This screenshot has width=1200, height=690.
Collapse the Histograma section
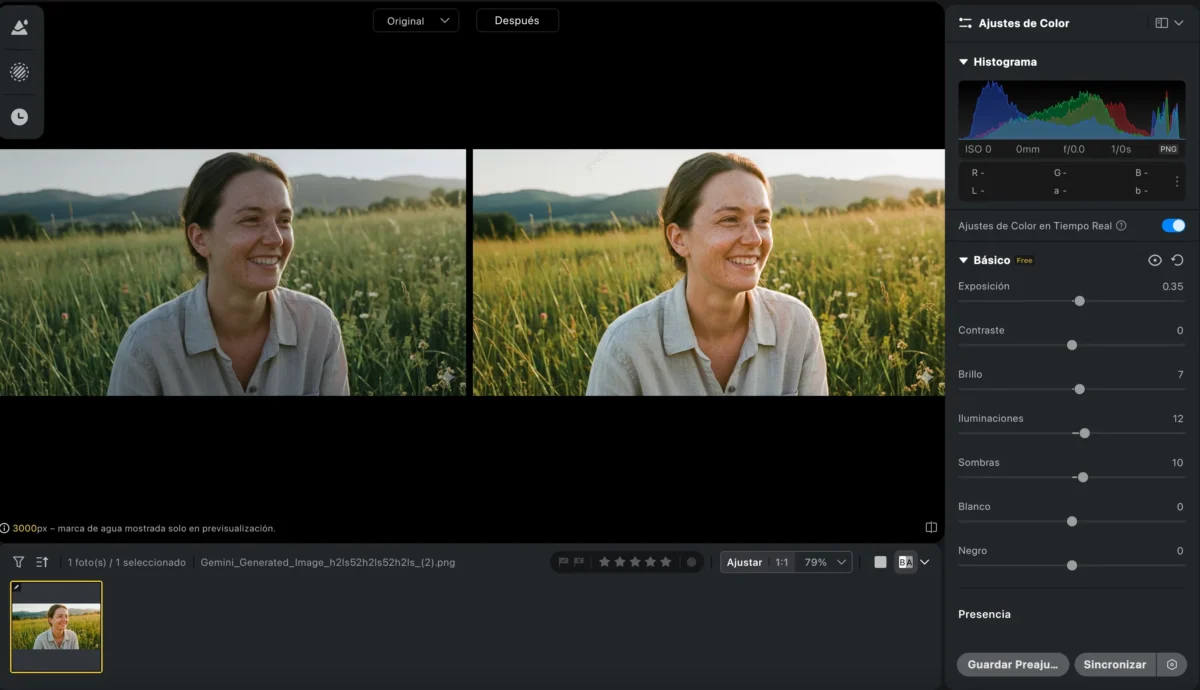click(964, 62)
